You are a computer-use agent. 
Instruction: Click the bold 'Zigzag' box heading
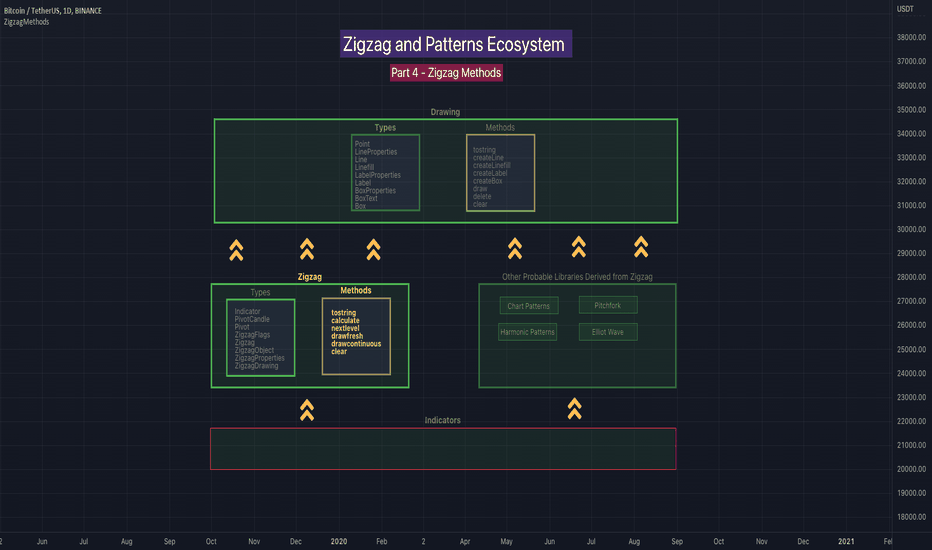pyautogui.click(x=310, y=277)
